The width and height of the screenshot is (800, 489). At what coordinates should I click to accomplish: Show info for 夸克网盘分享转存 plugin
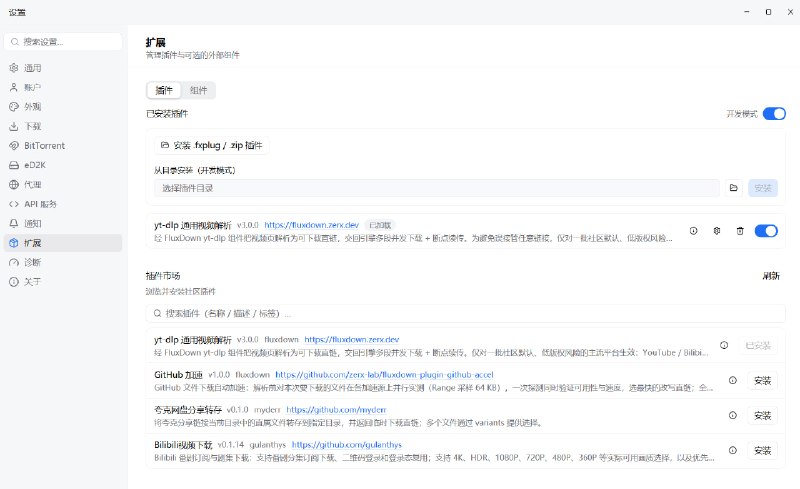click(733, 415)
